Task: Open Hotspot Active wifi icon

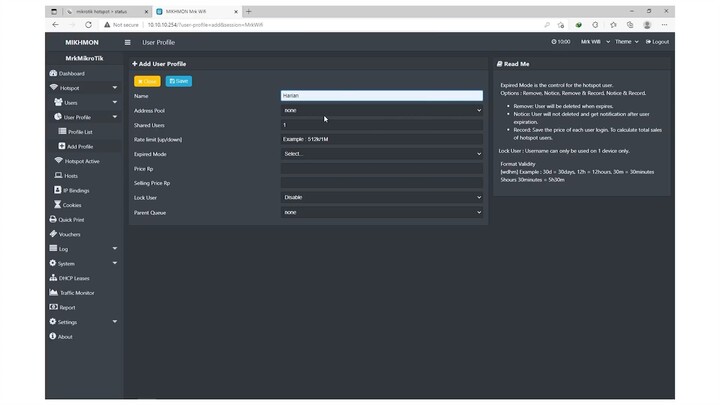Action: click(58, 161)
